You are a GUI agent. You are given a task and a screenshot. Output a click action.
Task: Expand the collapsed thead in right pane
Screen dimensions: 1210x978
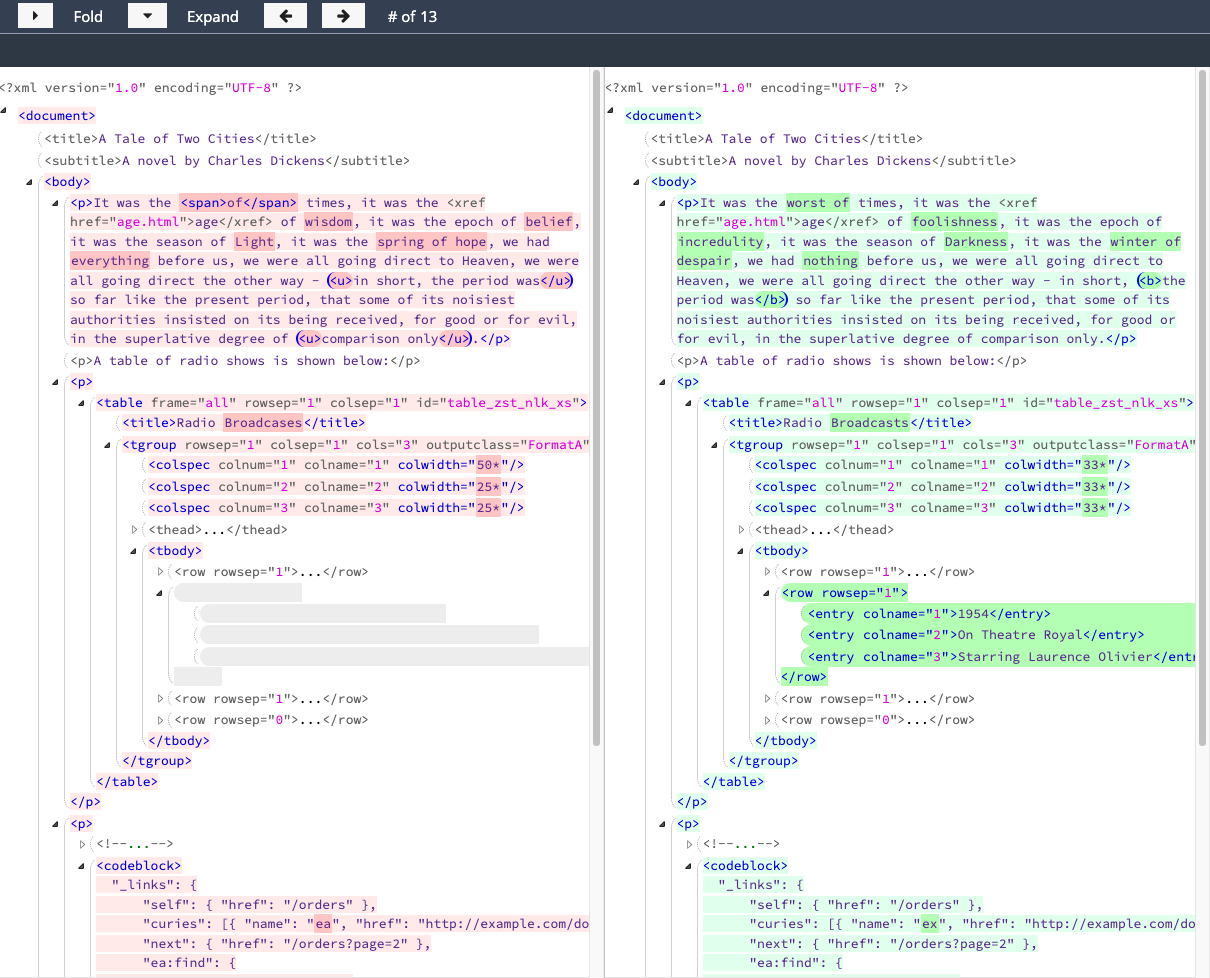click(742, 530)
